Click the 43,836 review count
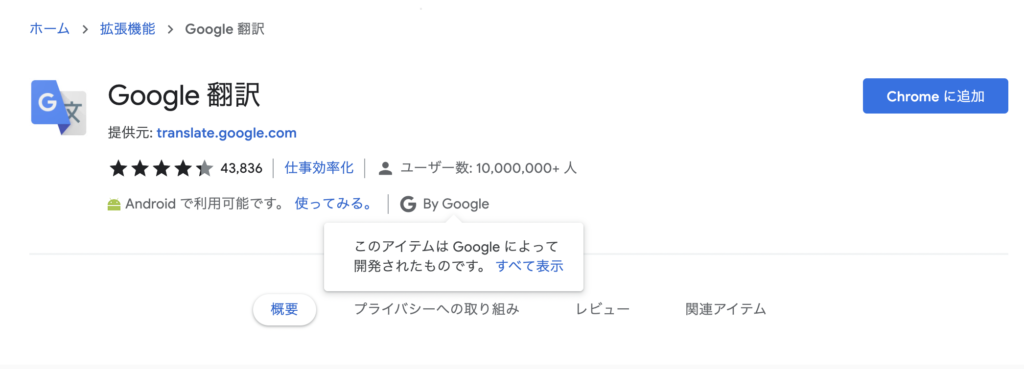 (x=241, y=169)
